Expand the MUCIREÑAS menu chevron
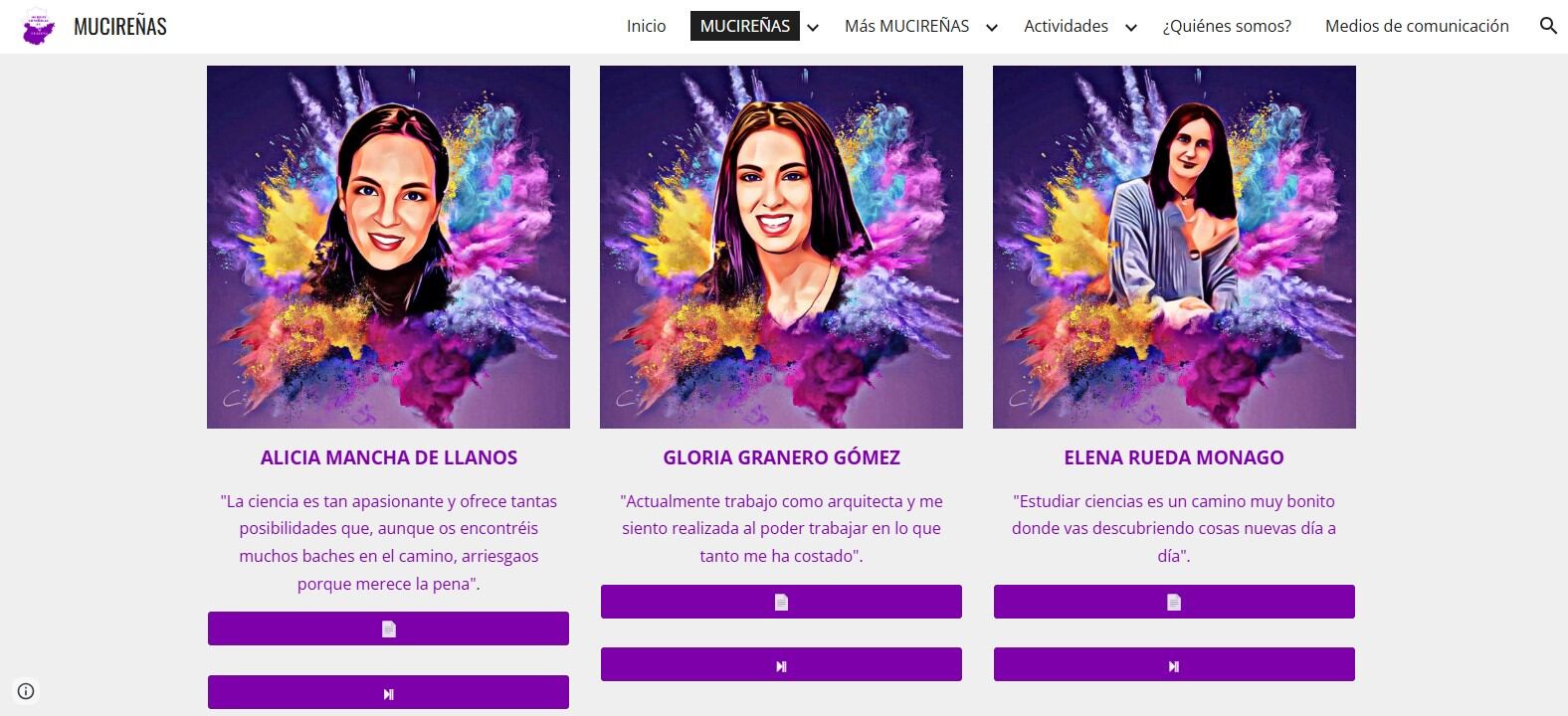Viewport: 1568px width, 716px height. click(x=813, y=27)
